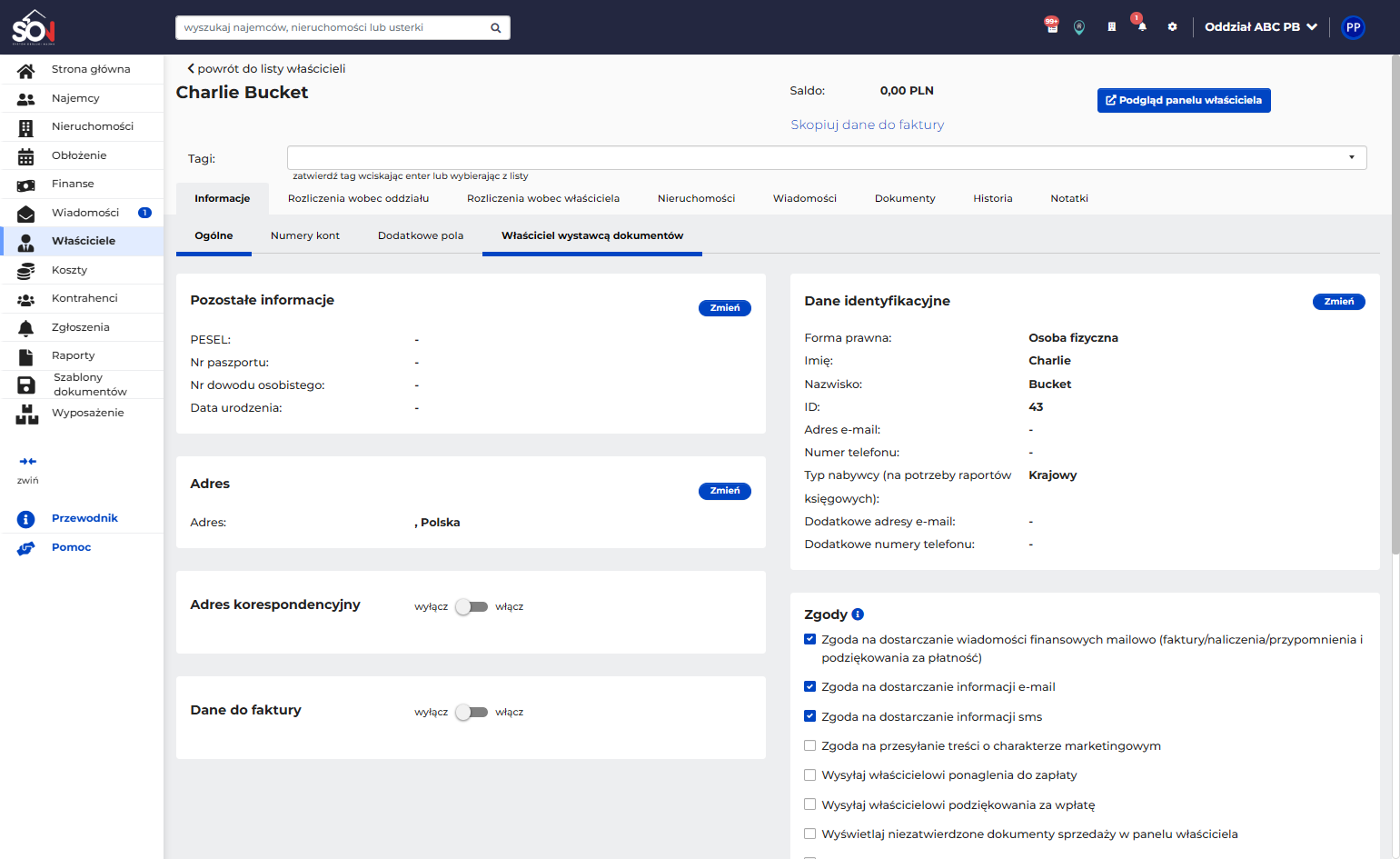
Task: Click Zmień in Pozostałe informacje
Action: 725,308
